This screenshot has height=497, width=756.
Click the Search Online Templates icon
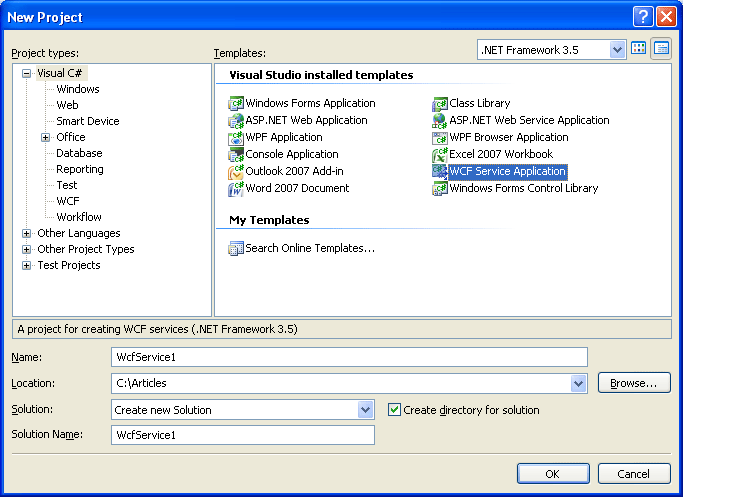click(236, 248)
